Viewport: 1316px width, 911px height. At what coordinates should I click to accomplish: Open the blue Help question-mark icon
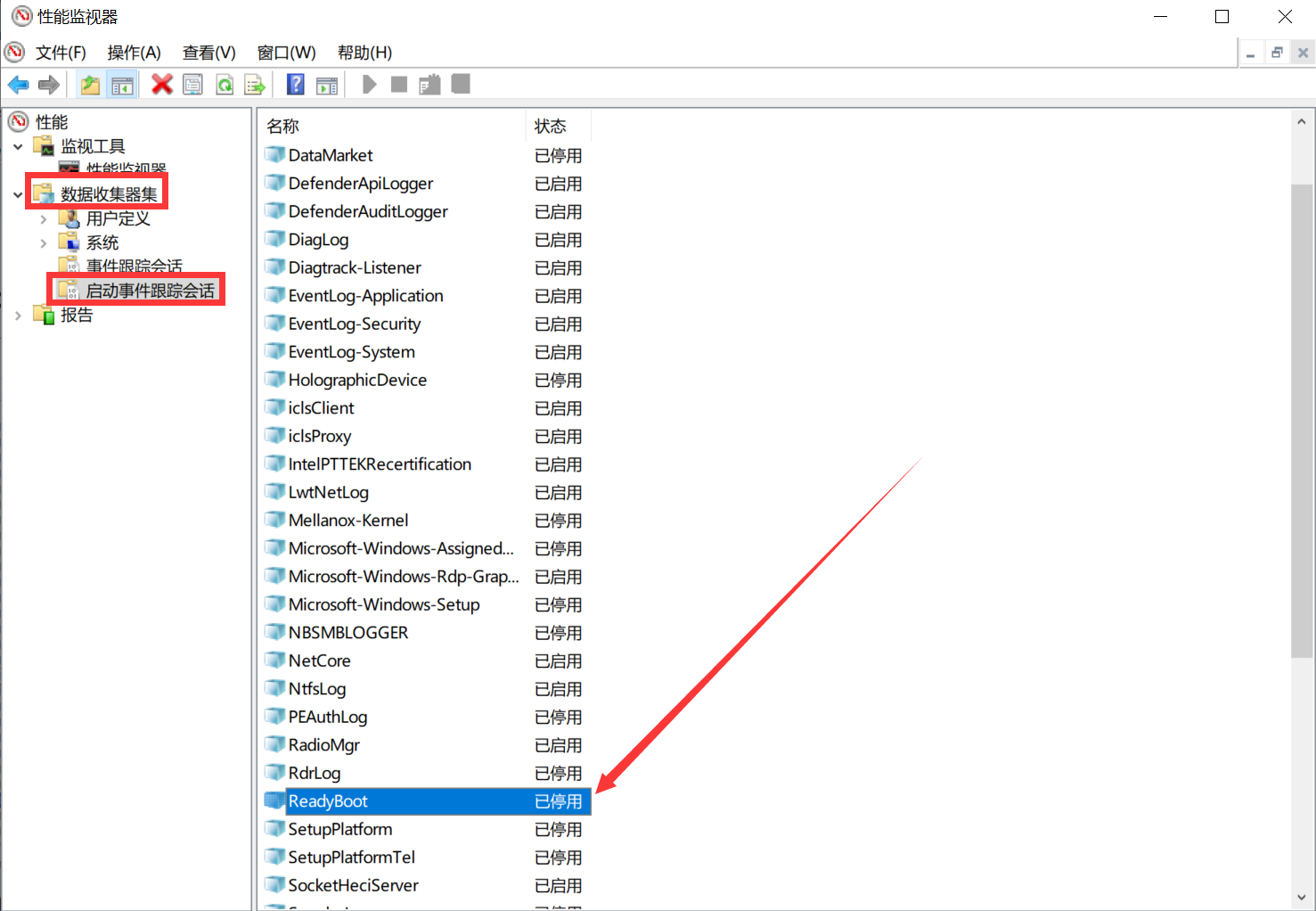click(296, 85)
